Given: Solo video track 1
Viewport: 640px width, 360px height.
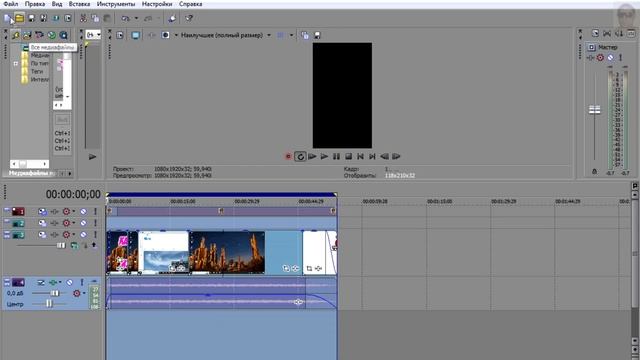Looking at the screenshot, I should tap(95, 211).
